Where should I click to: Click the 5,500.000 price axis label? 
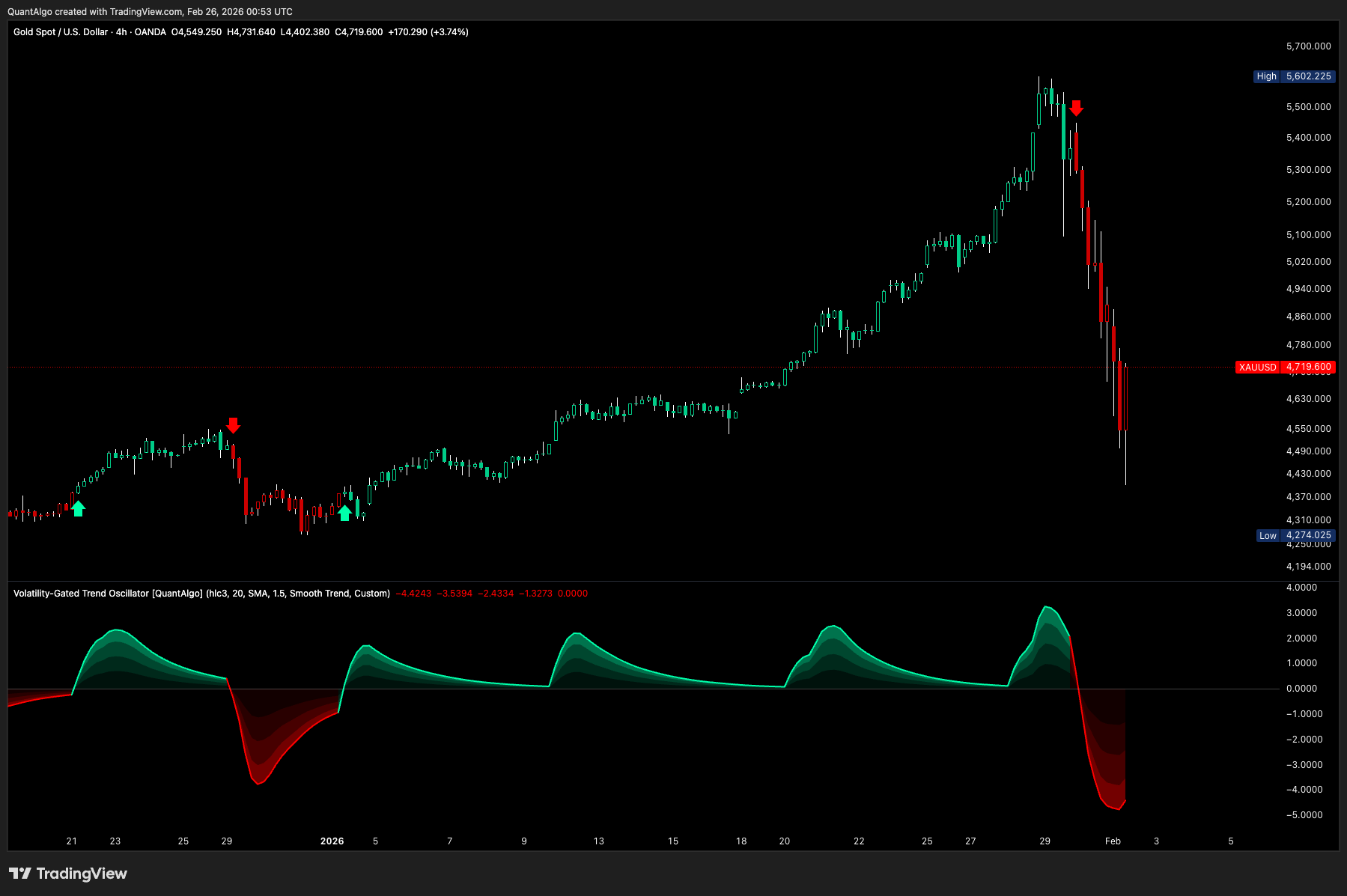pyautogui.click(x=1309, y=107)
